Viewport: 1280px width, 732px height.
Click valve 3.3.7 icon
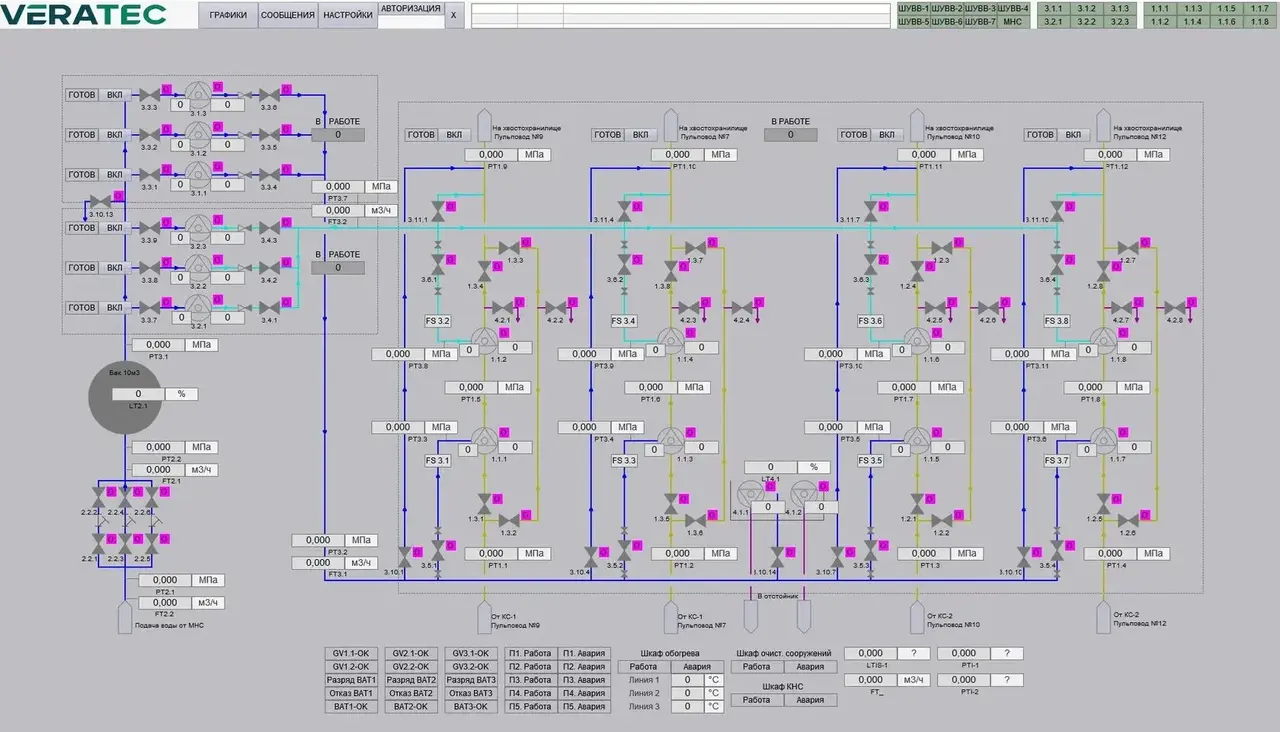point(150,308)
